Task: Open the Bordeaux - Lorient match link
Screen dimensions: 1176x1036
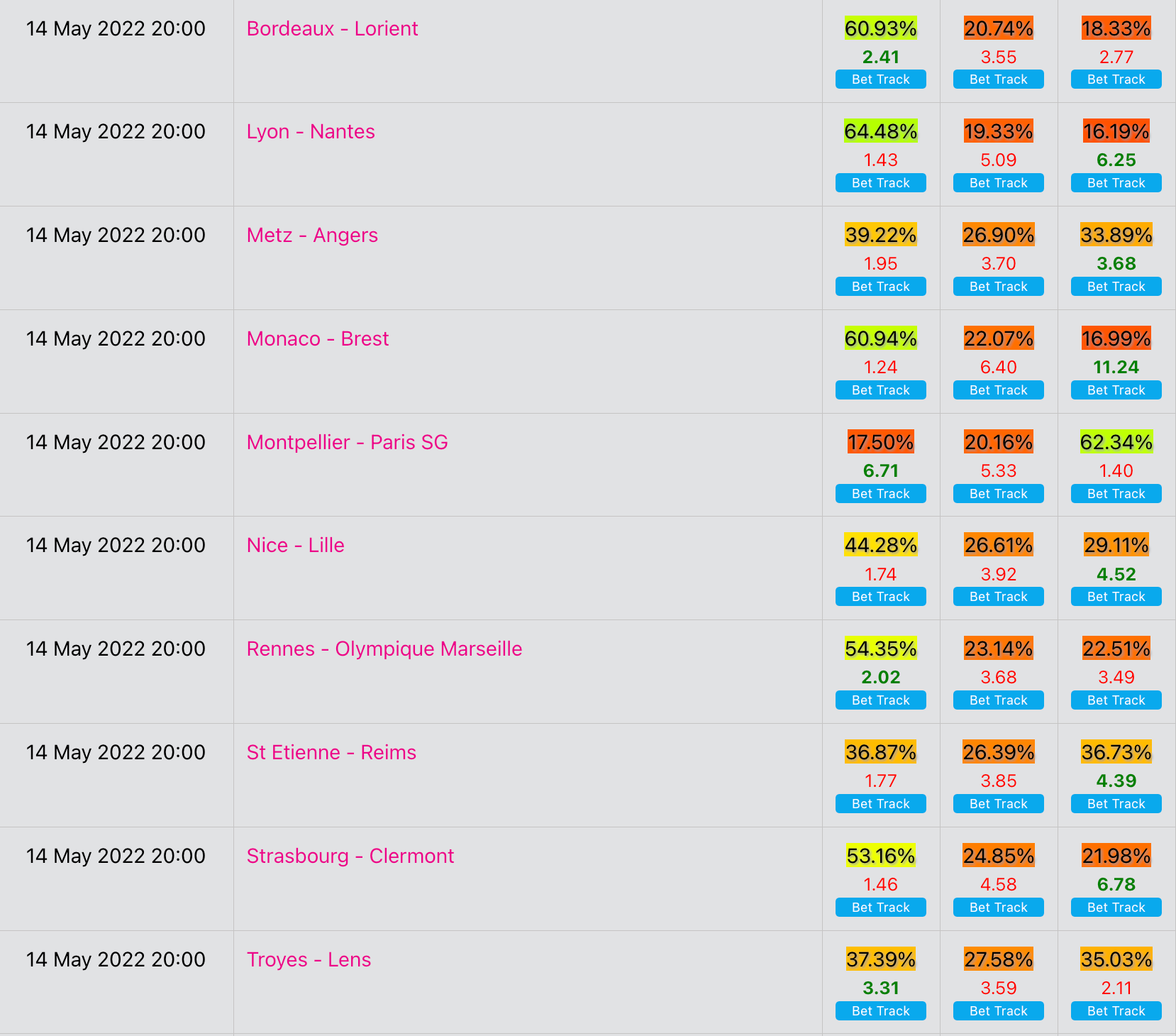Action: coord(332,28)
